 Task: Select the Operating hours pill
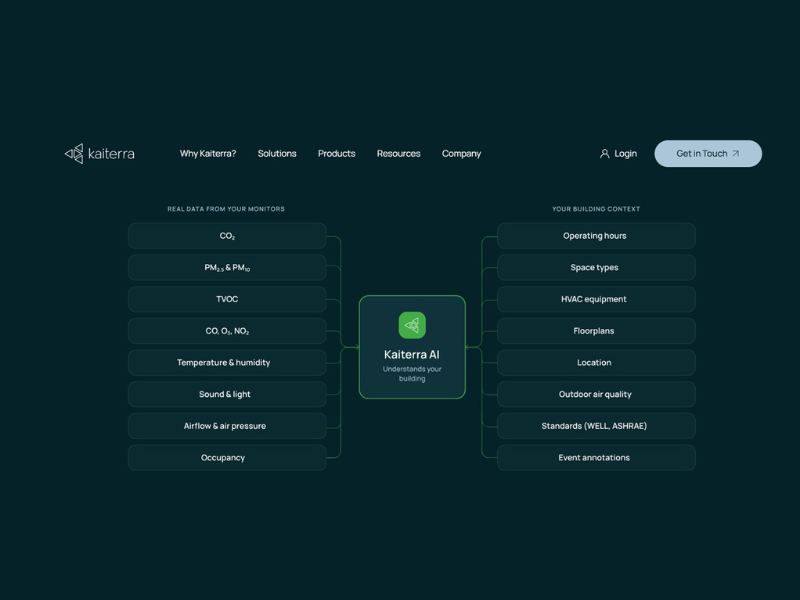pos(596,236)
